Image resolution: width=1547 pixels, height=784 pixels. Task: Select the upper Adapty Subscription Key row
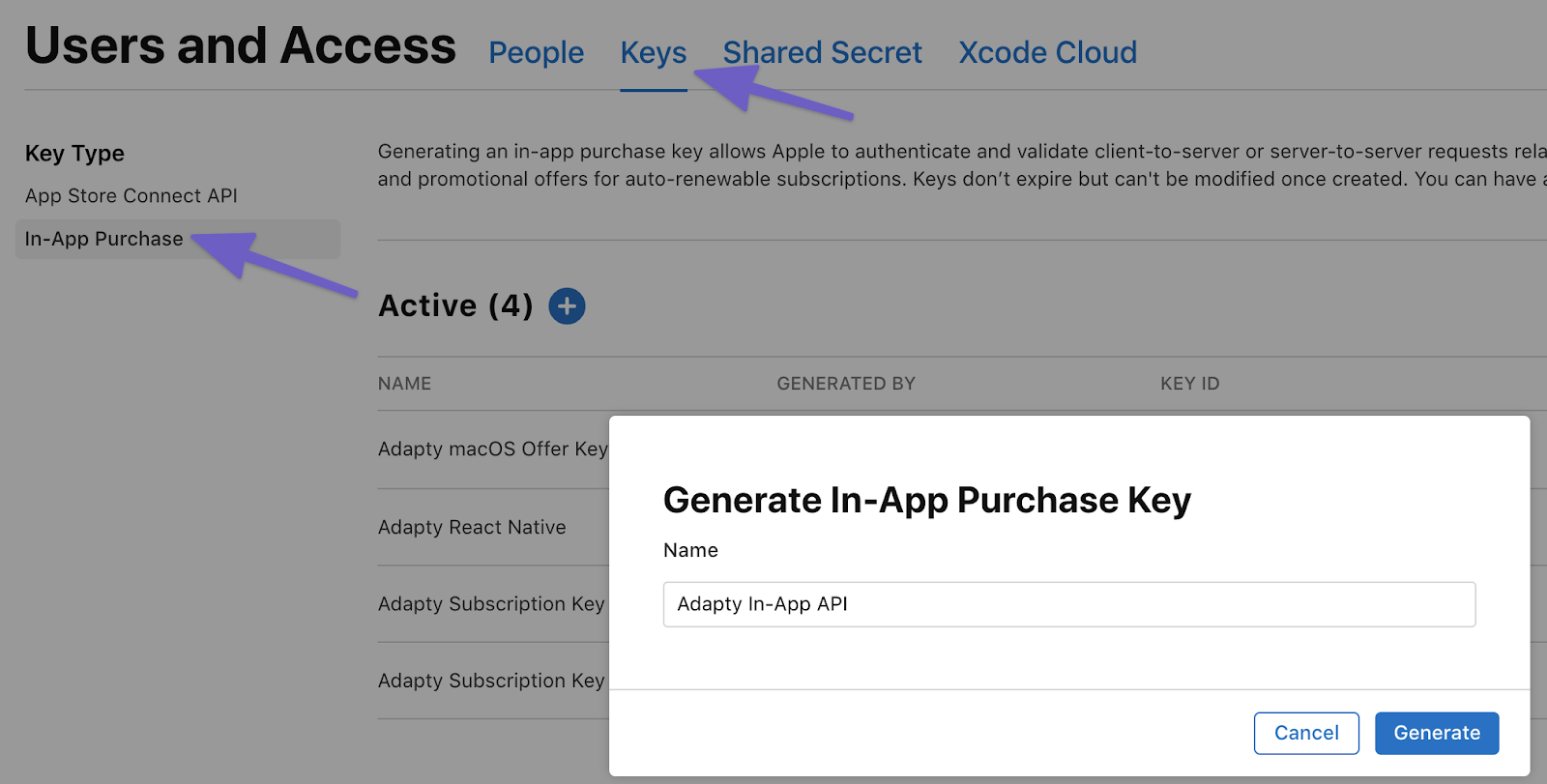point(491,604)
